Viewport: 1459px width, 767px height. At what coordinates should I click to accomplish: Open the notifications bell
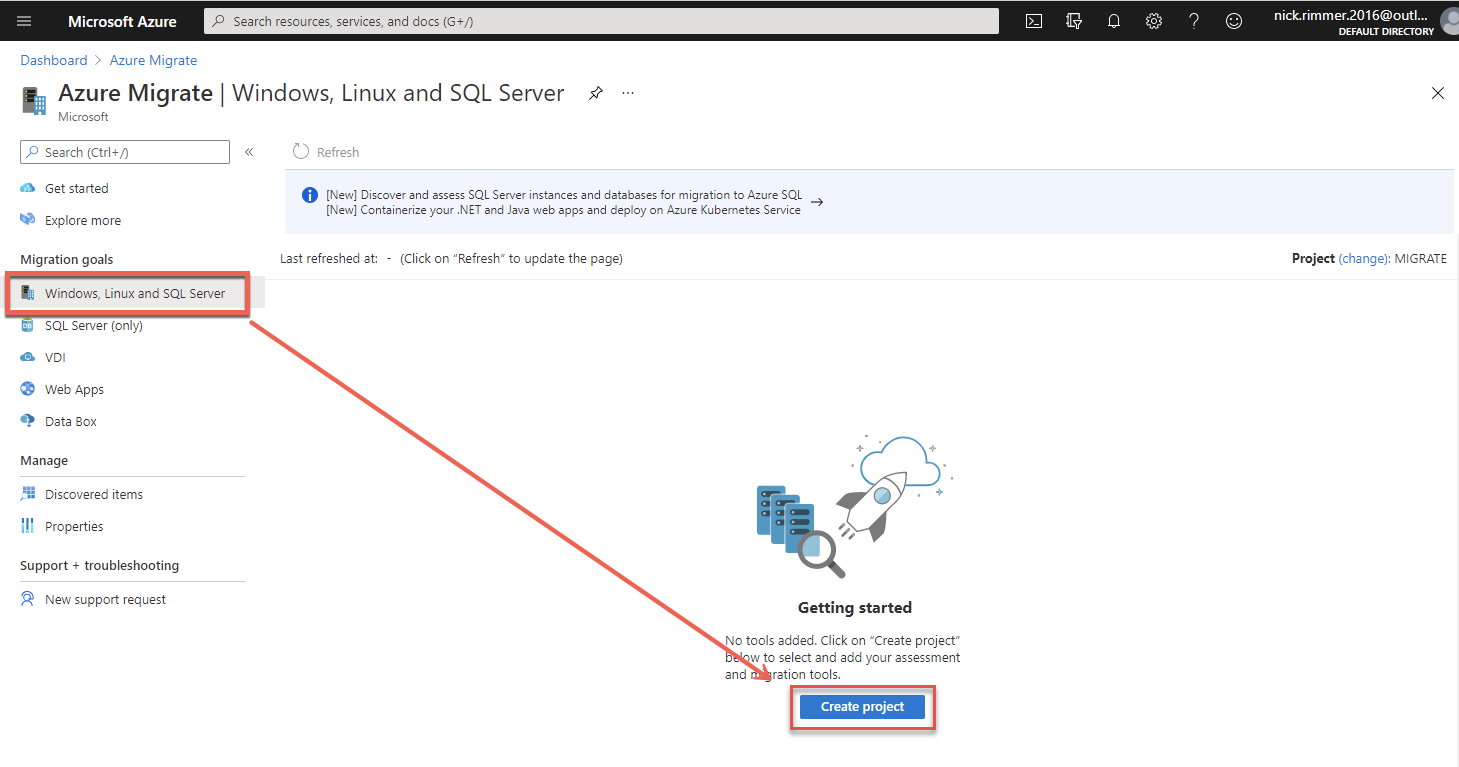click(1114, 21)
